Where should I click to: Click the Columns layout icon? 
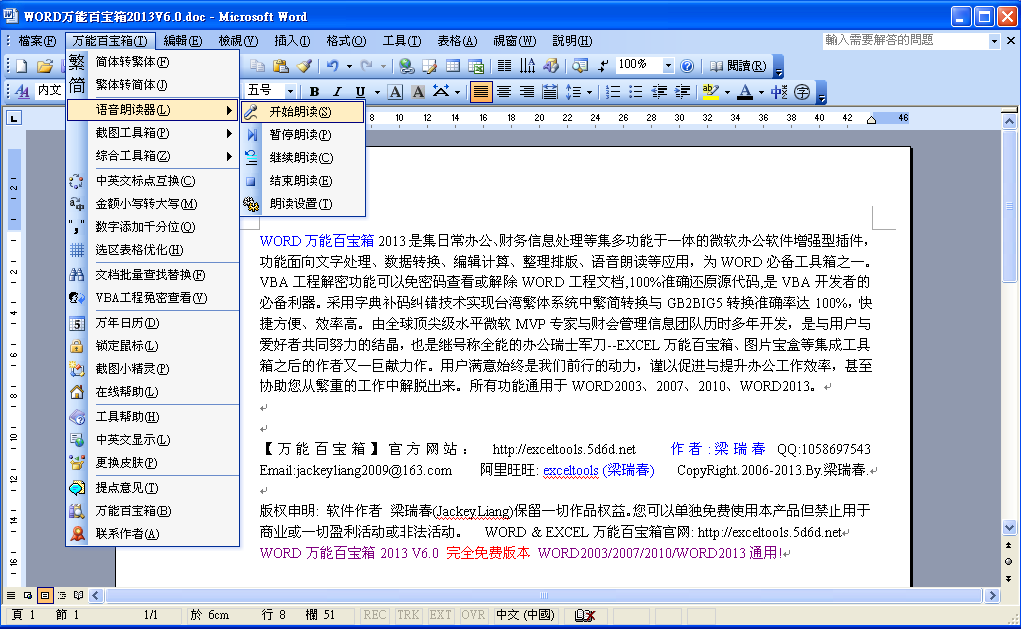tap(505, 66)
